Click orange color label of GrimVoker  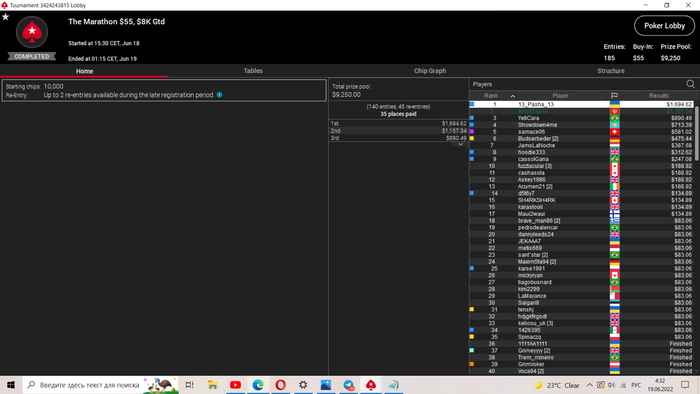pyautogui.click(x=471, y=364)
